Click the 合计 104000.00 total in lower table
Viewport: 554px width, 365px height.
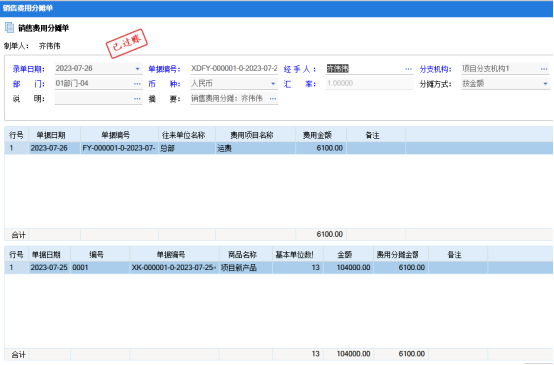348,354
